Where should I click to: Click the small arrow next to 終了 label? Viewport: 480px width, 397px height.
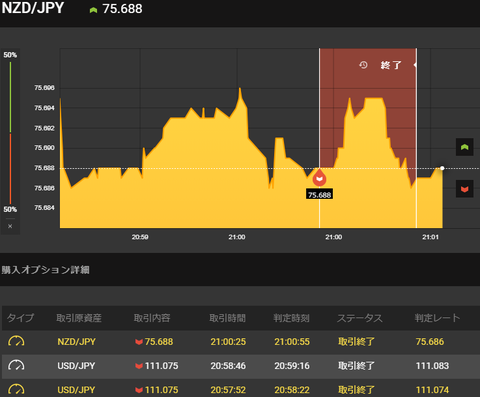tap(415, 65)
